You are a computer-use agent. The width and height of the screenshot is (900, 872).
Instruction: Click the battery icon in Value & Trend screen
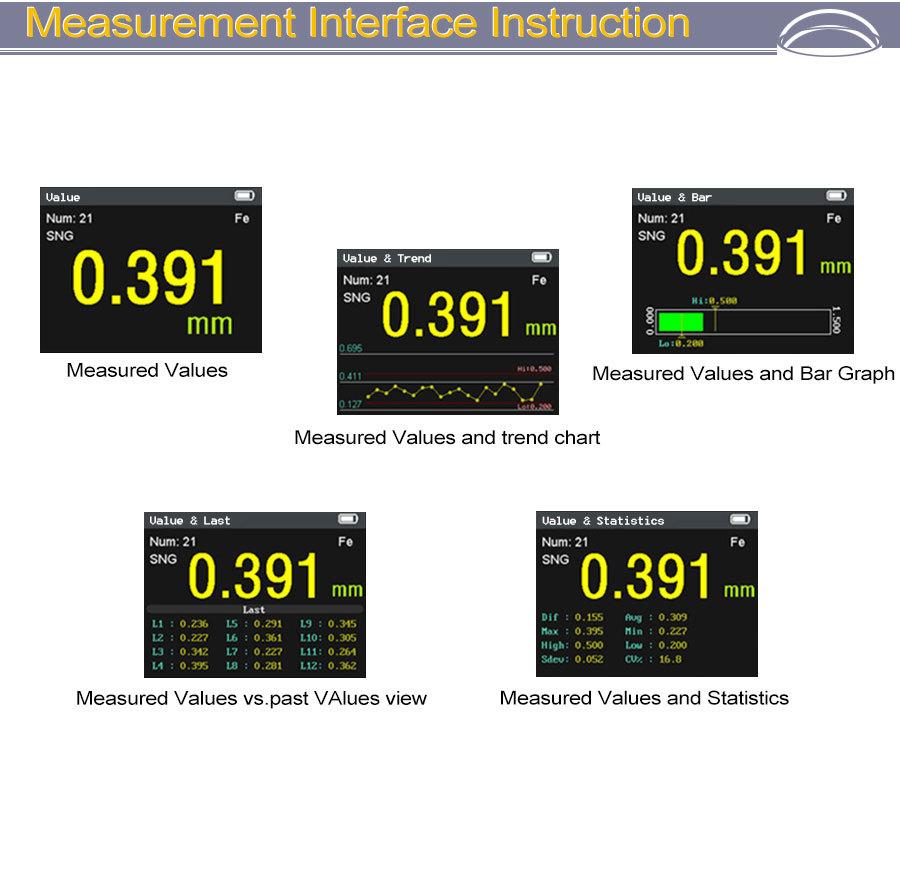pyautogui.click(x=541, y=258)
